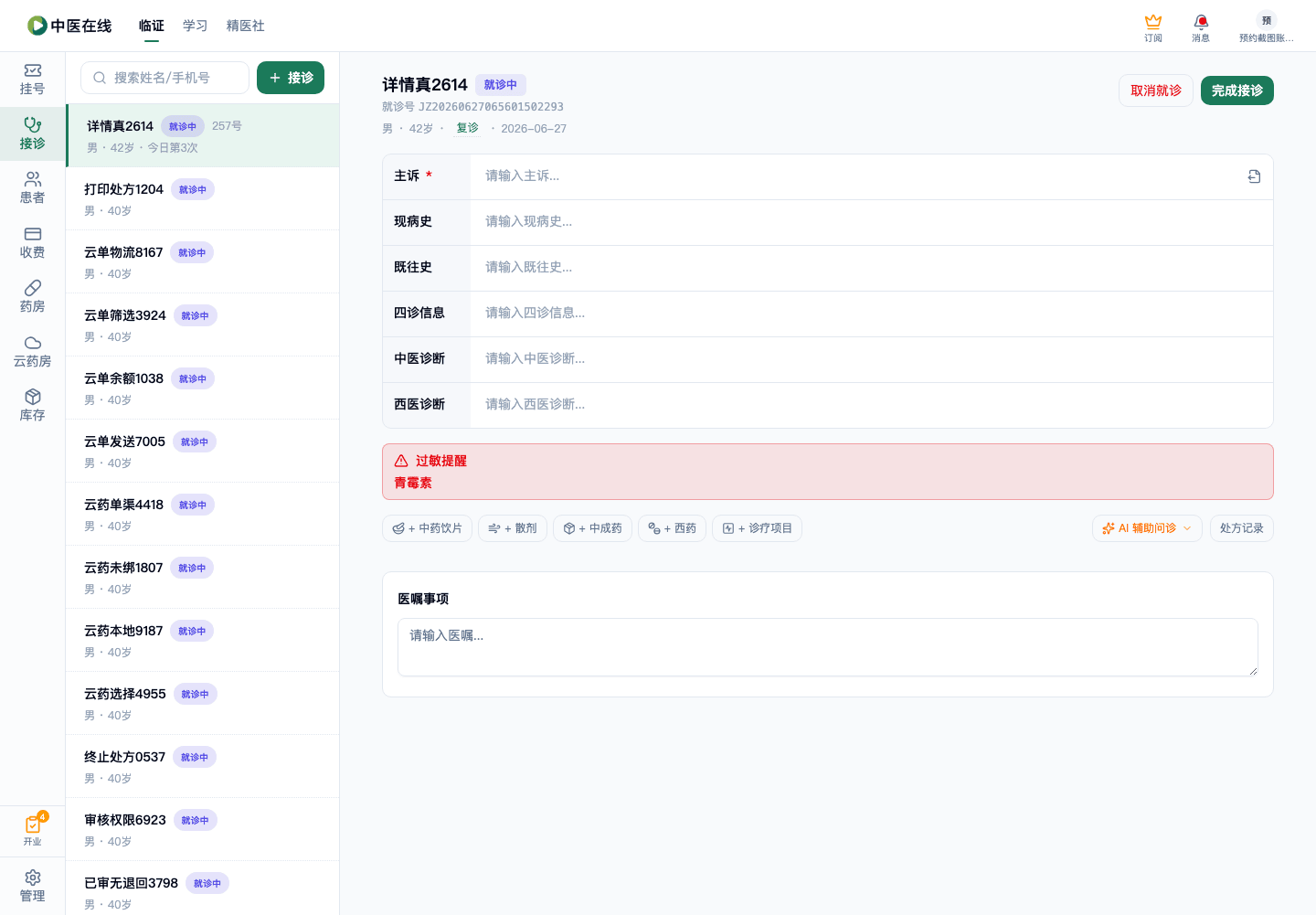This screenshot has width=1316, height=915.
Task: Switch to the 学习 tab
Action: coord(196,26)
